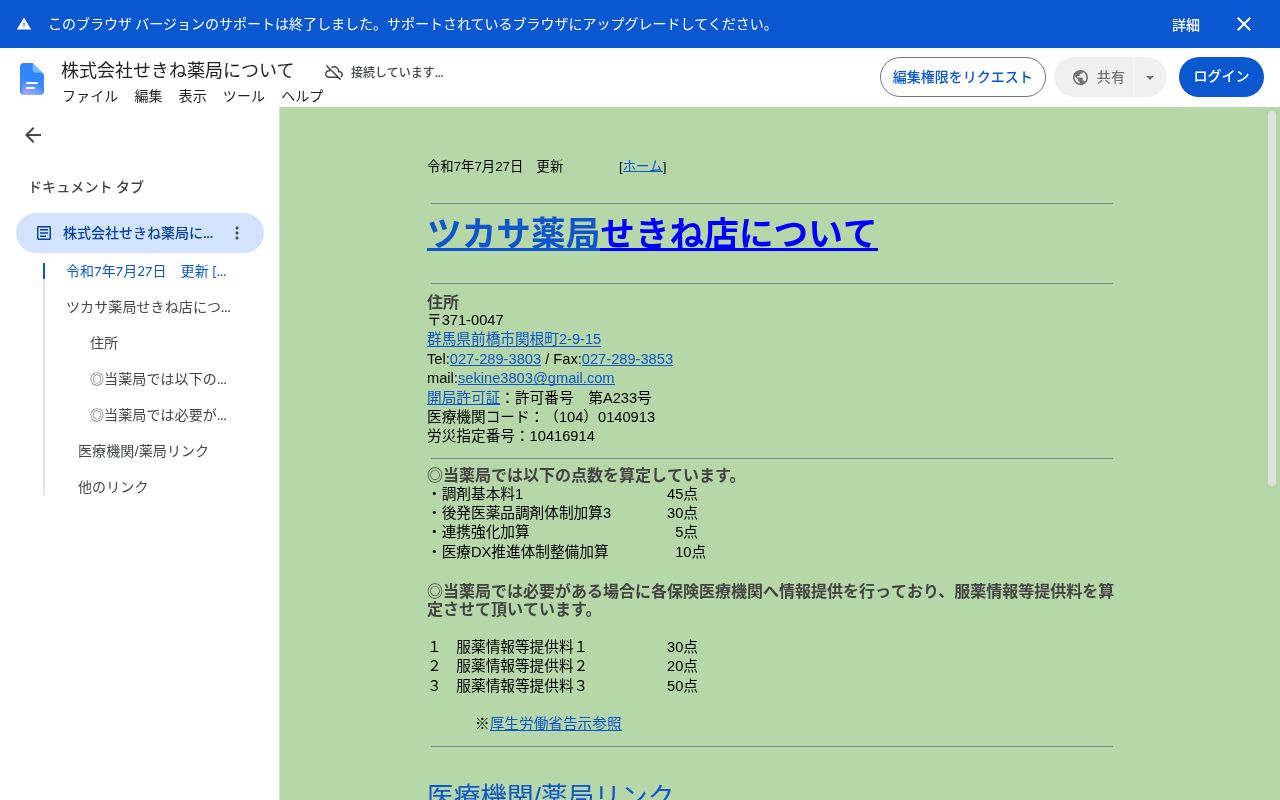Open the address link 群馬県前橋市関根町2-9-15
1280x800 pixels.
click(x=514, y=339)
